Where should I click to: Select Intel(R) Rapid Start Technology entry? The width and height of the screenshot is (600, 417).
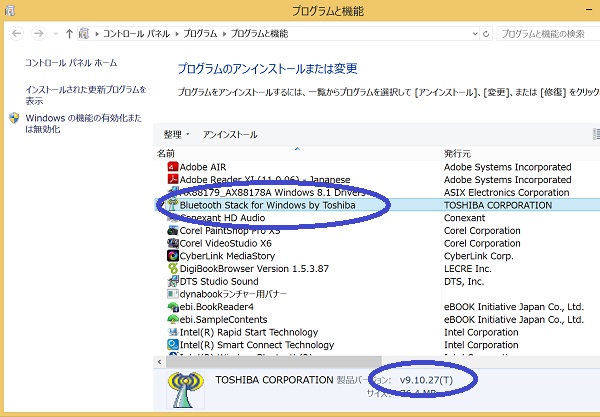click(249, 332)
